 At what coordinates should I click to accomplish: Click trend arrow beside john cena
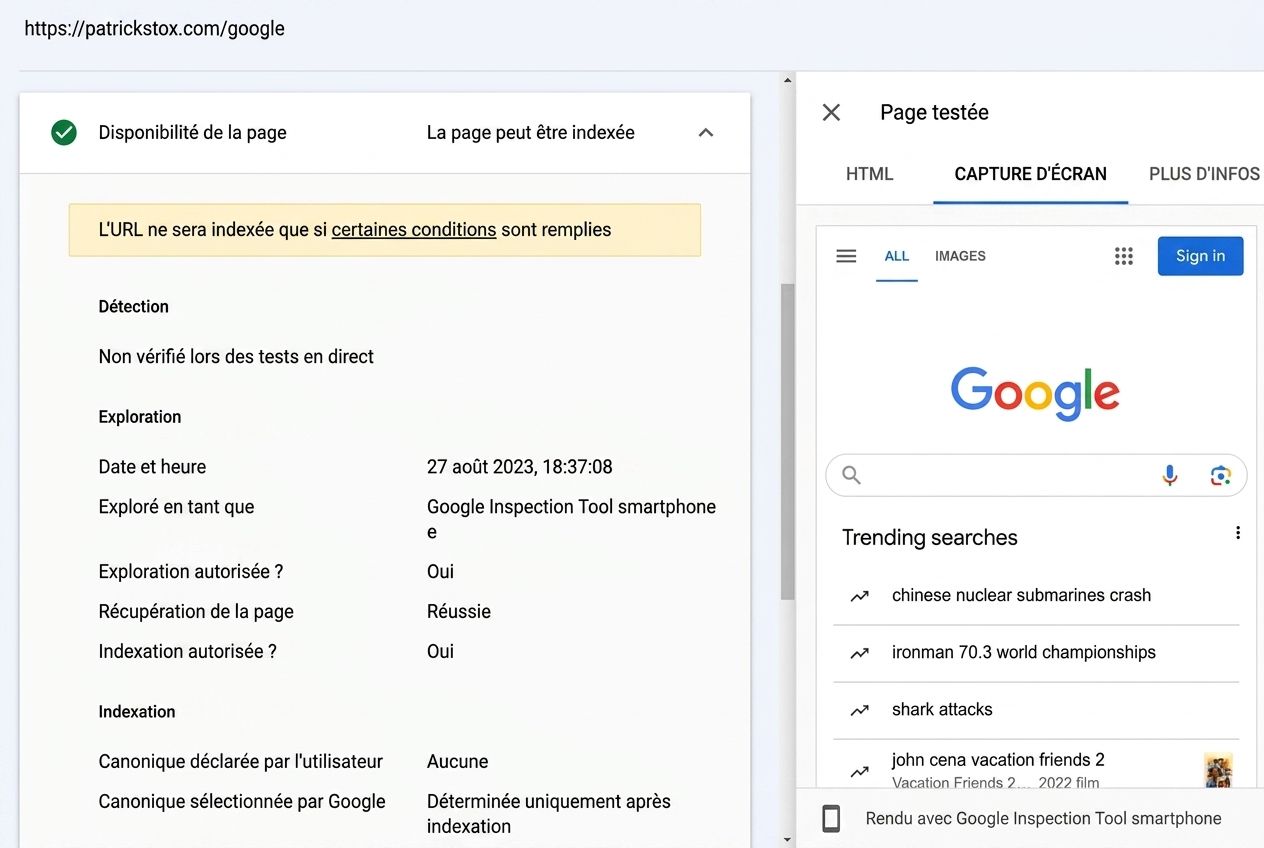click(x=859, y=771)
